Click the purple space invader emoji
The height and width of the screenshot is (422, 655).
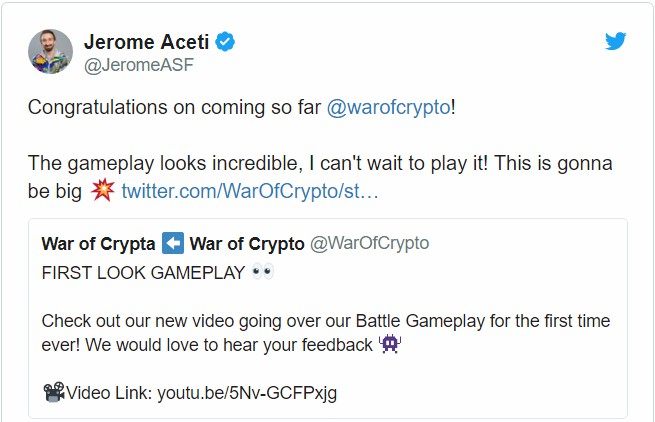[390, 344]
